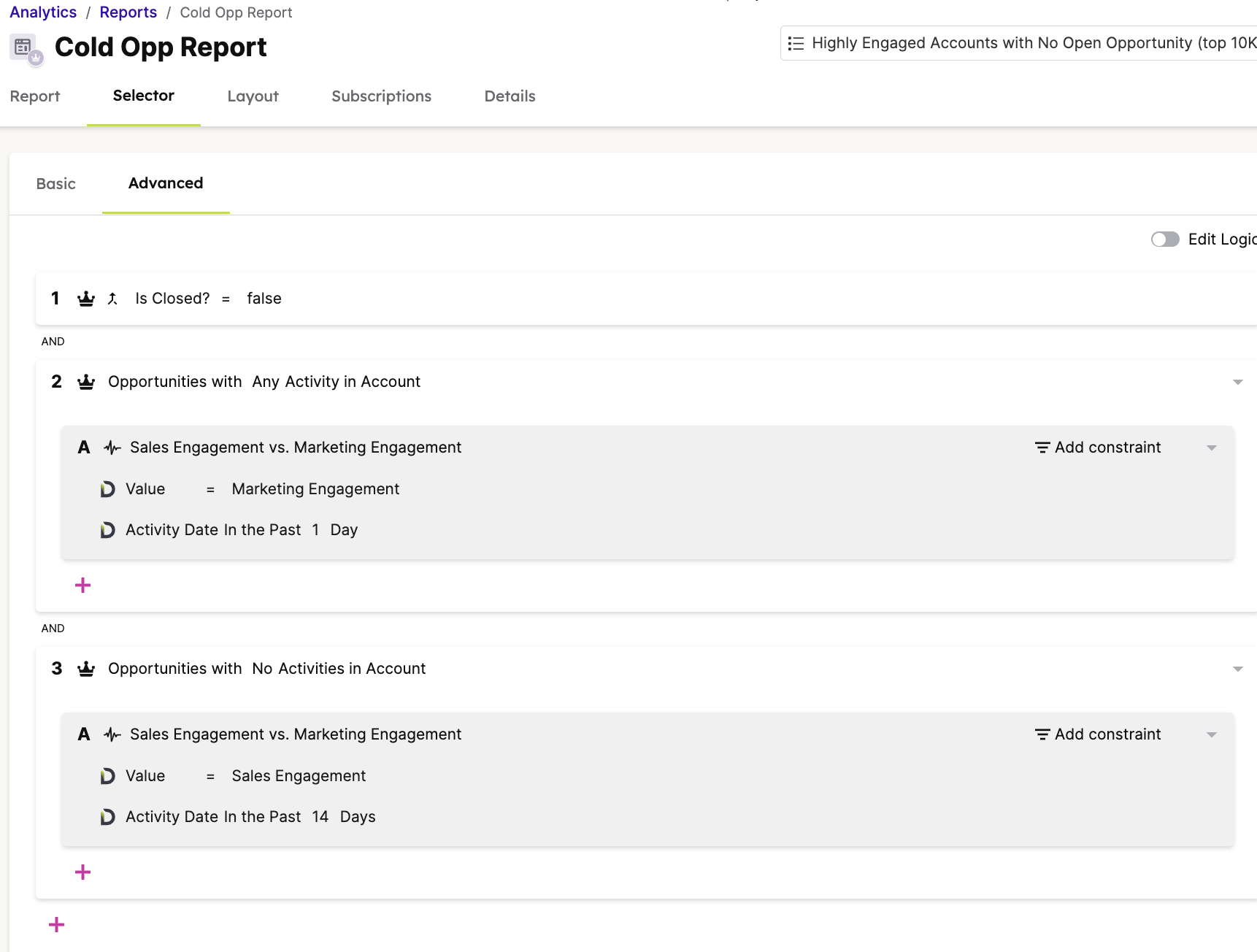1257x952 pixels.
Task: Click the D icon beside Value = Marketing Engagement
Action: [x=107, y=489]
